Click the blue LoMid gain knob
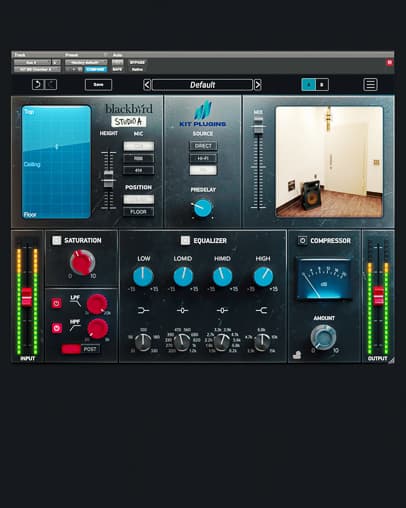This screenshot has height=508, width=406. (x=183, y=276)
